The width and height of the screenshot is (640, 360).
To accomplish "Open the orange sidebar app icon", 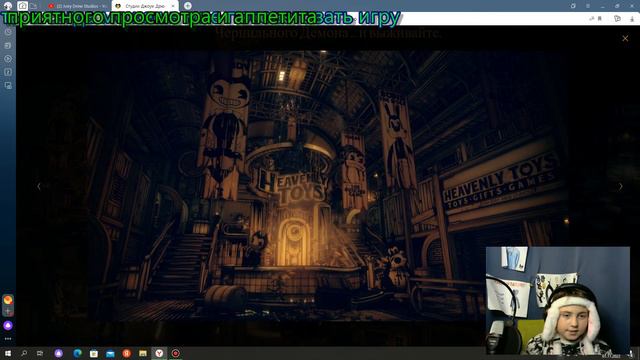I will (8, 299).
